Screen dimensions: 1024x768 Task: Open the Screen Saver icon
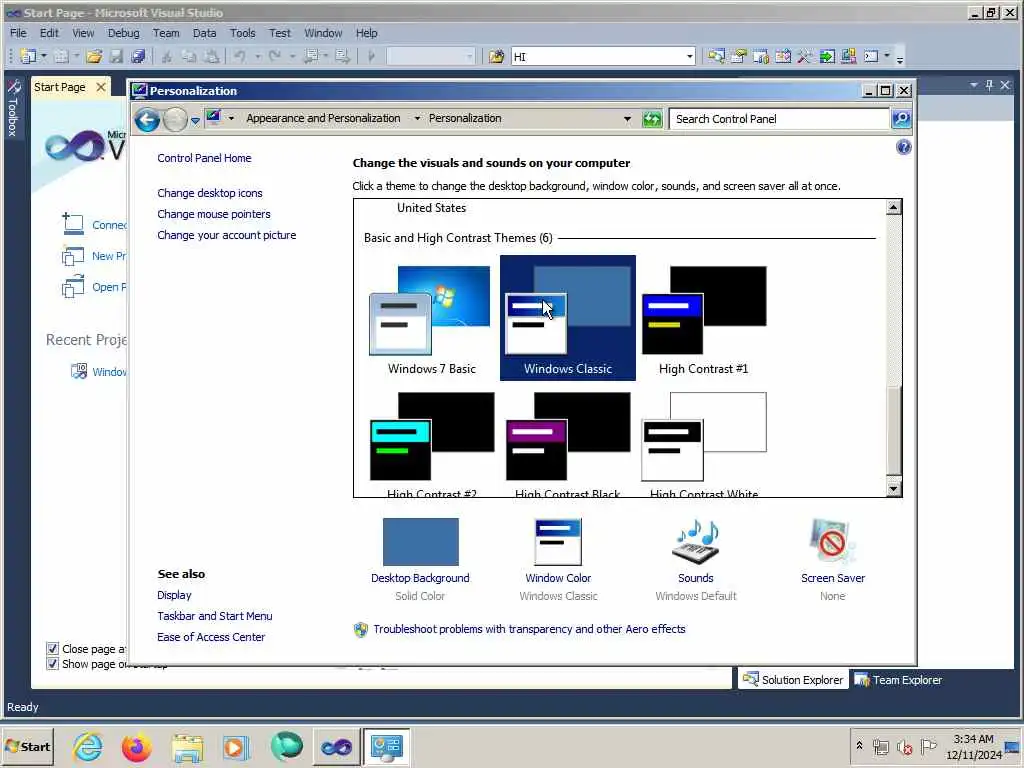tap(831, 541)
